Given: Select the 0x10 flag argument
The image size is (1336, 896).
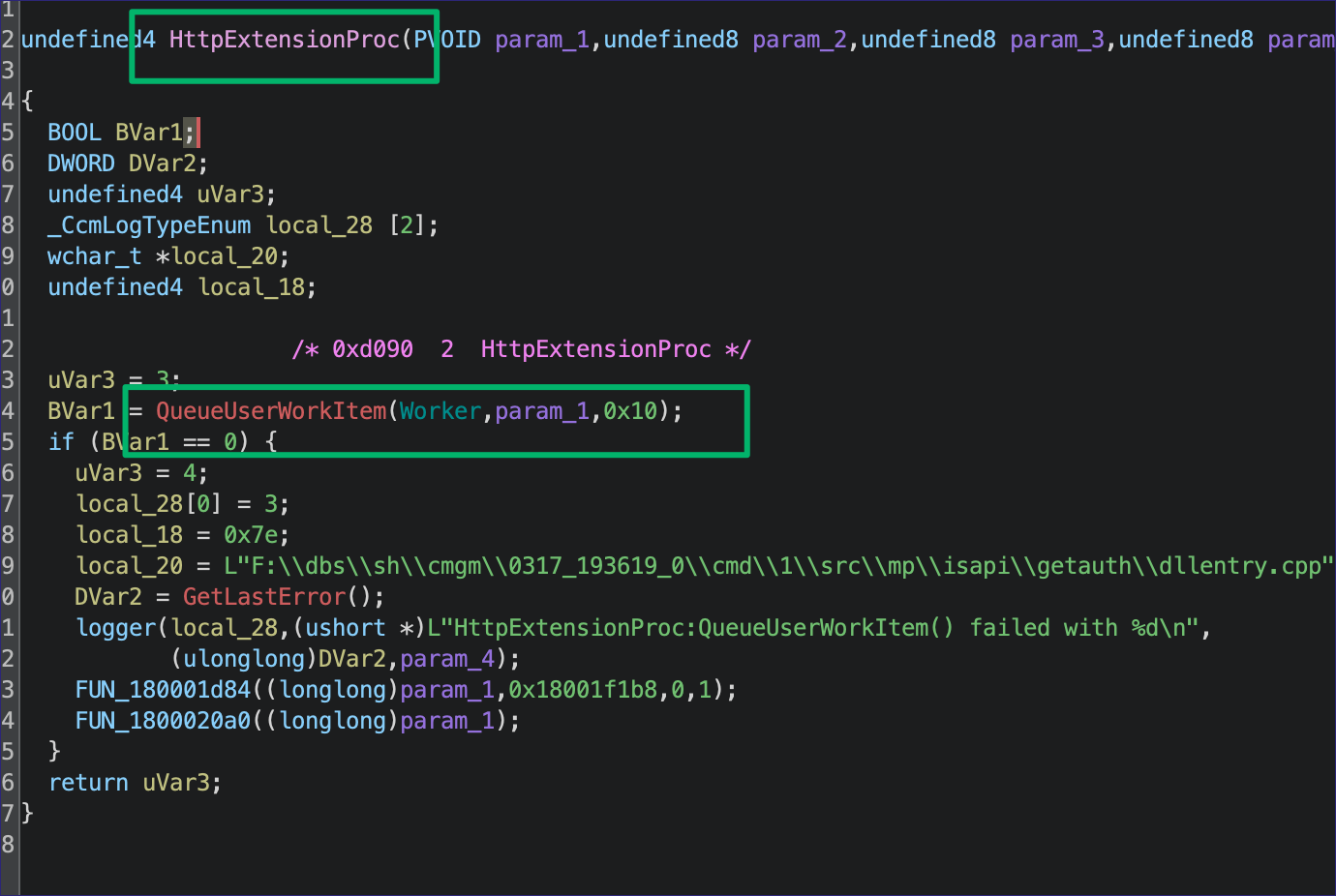Looking at the screenshot, I should point(629,411).
